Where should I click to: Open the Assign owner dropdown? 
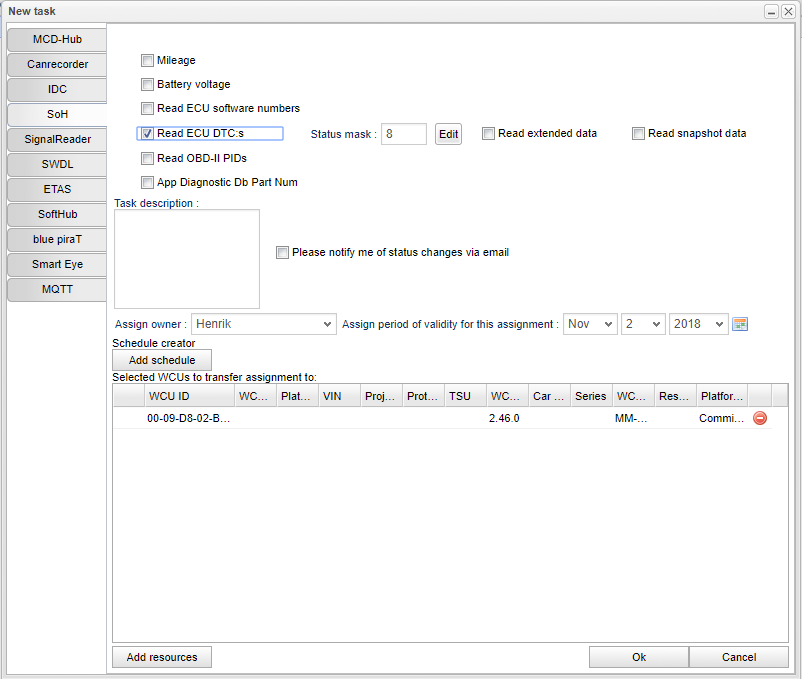click(264, 324)
